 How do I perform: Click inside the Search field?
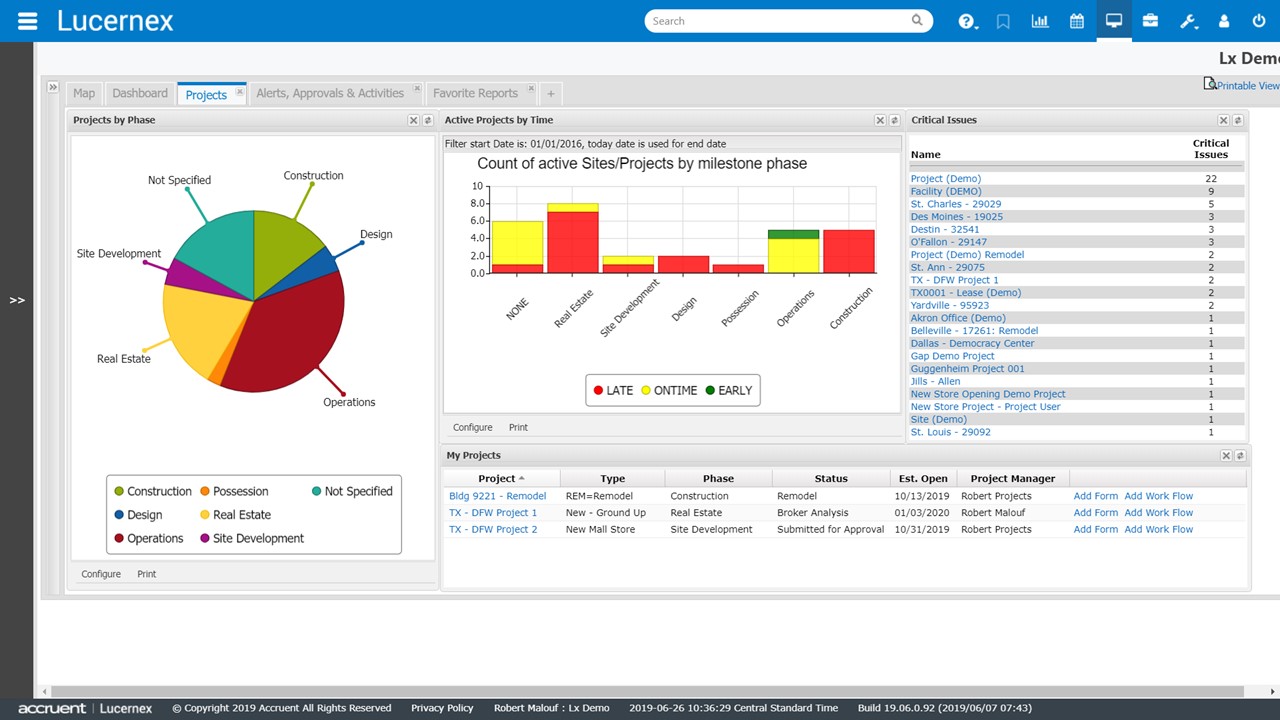pyautogui.click(x=780, y=21)
